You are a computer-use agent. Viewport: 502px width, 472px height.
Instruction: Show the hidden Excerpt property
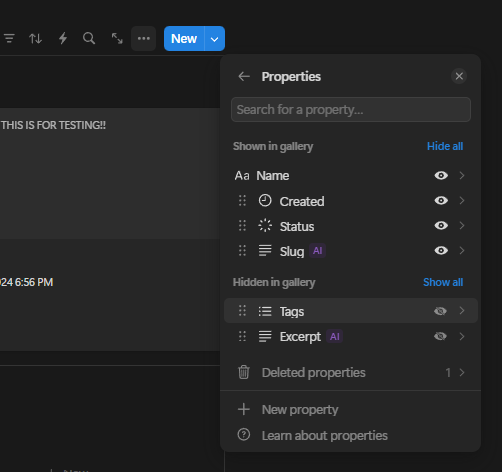click(440, 336)
